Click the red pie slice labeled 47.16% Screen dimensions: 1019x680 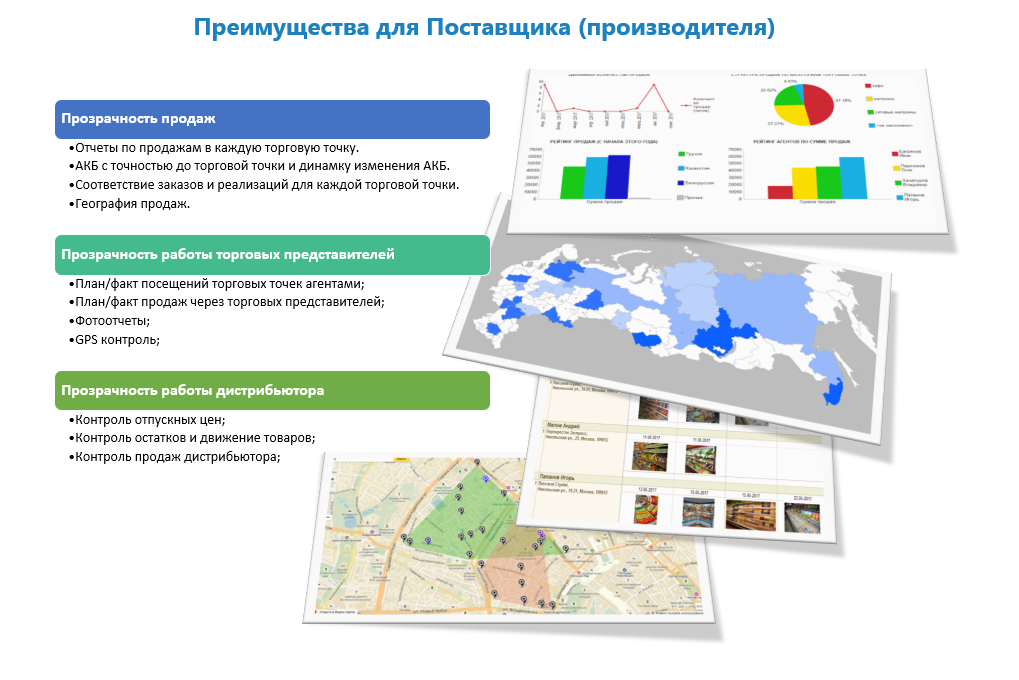pyautogui.click(x=819, y=103)
